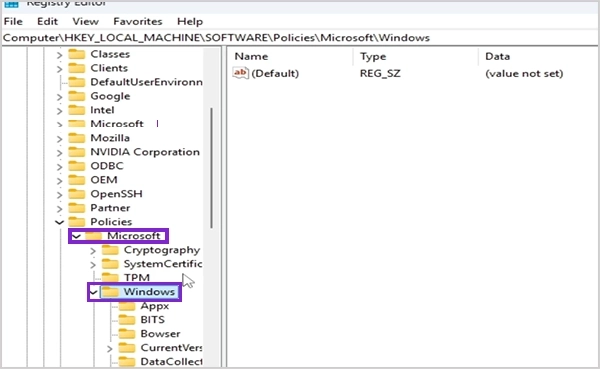Select the TPM key label
600x369 pixels.
(x=137, y=278)
